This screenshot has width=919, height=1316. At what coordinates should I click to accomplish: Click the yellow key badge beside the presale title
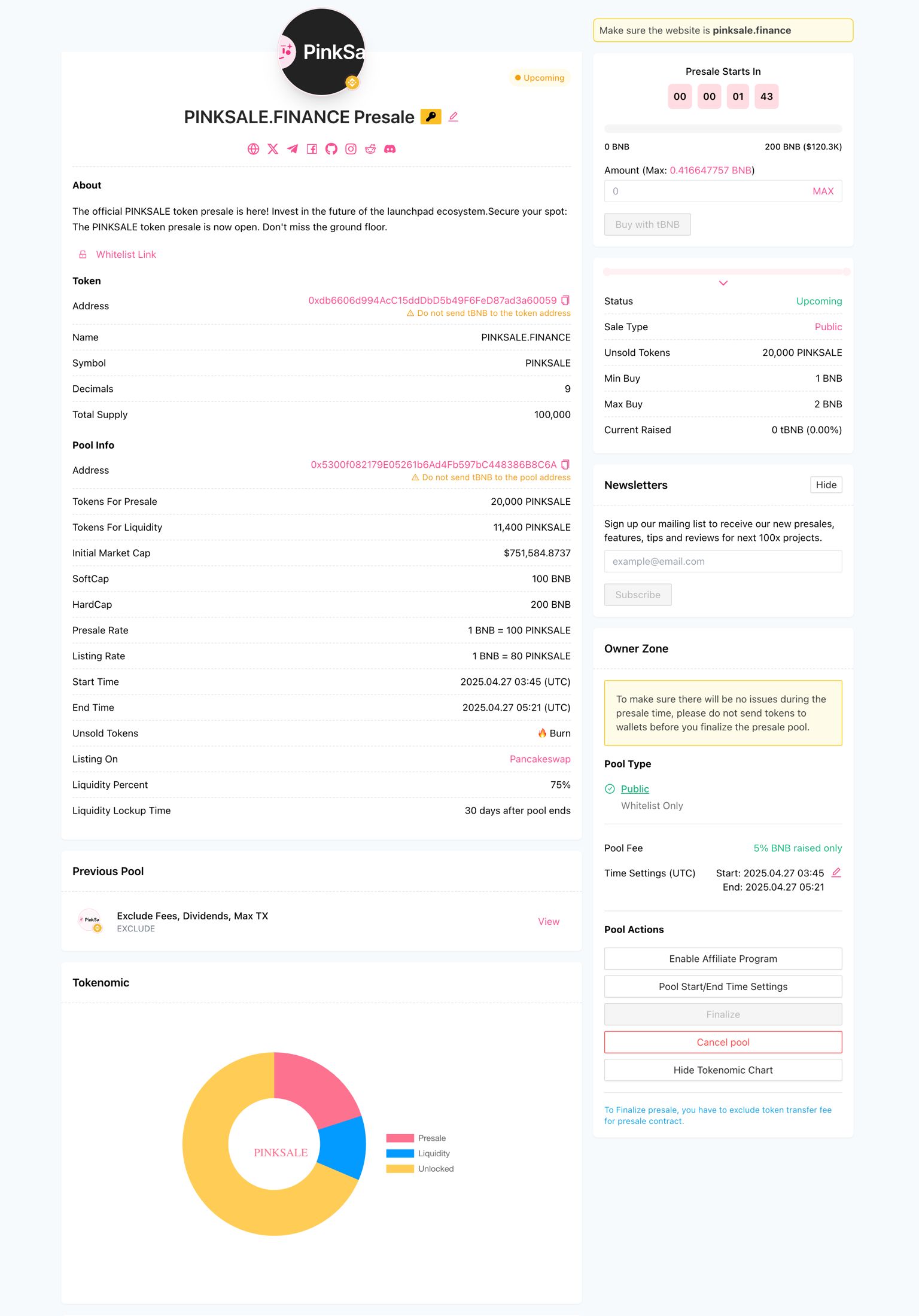click(431, 117)
